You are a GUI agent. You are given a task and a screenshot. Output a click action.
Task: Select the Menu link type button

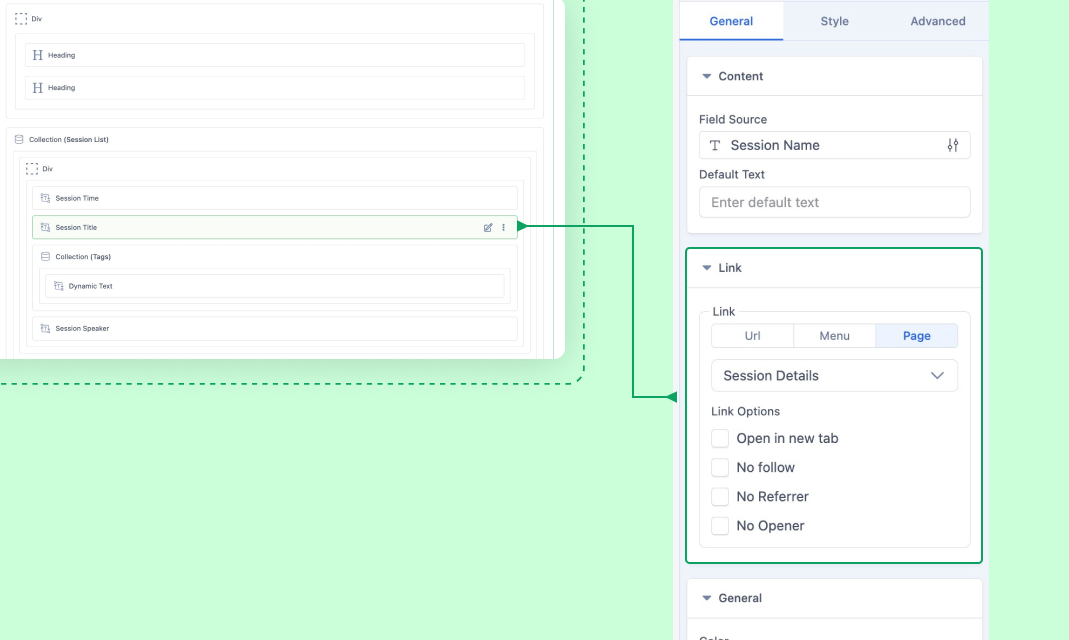pos(834,336)
